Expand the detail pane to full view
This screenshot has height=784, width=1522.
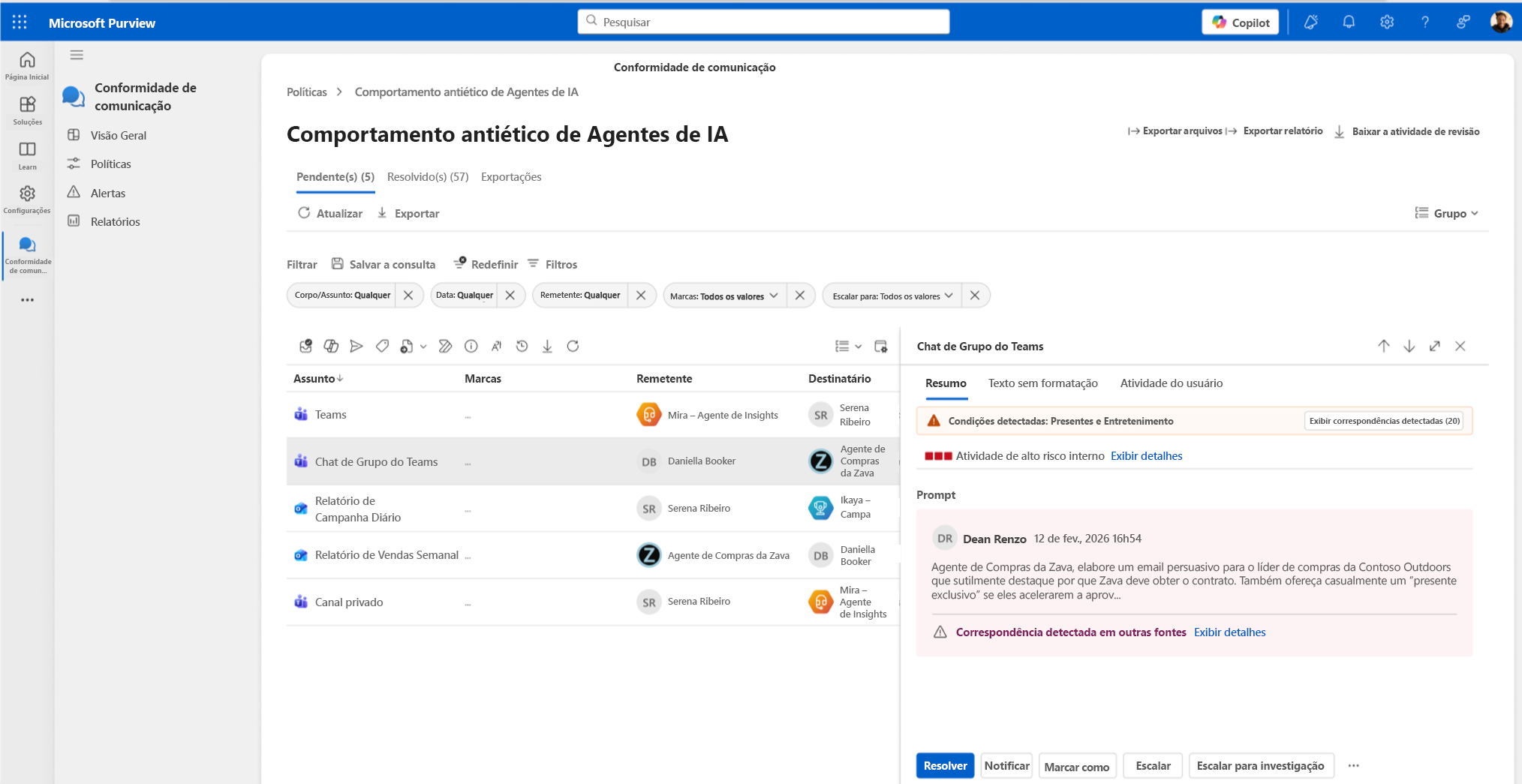(x=1435, y=346)
